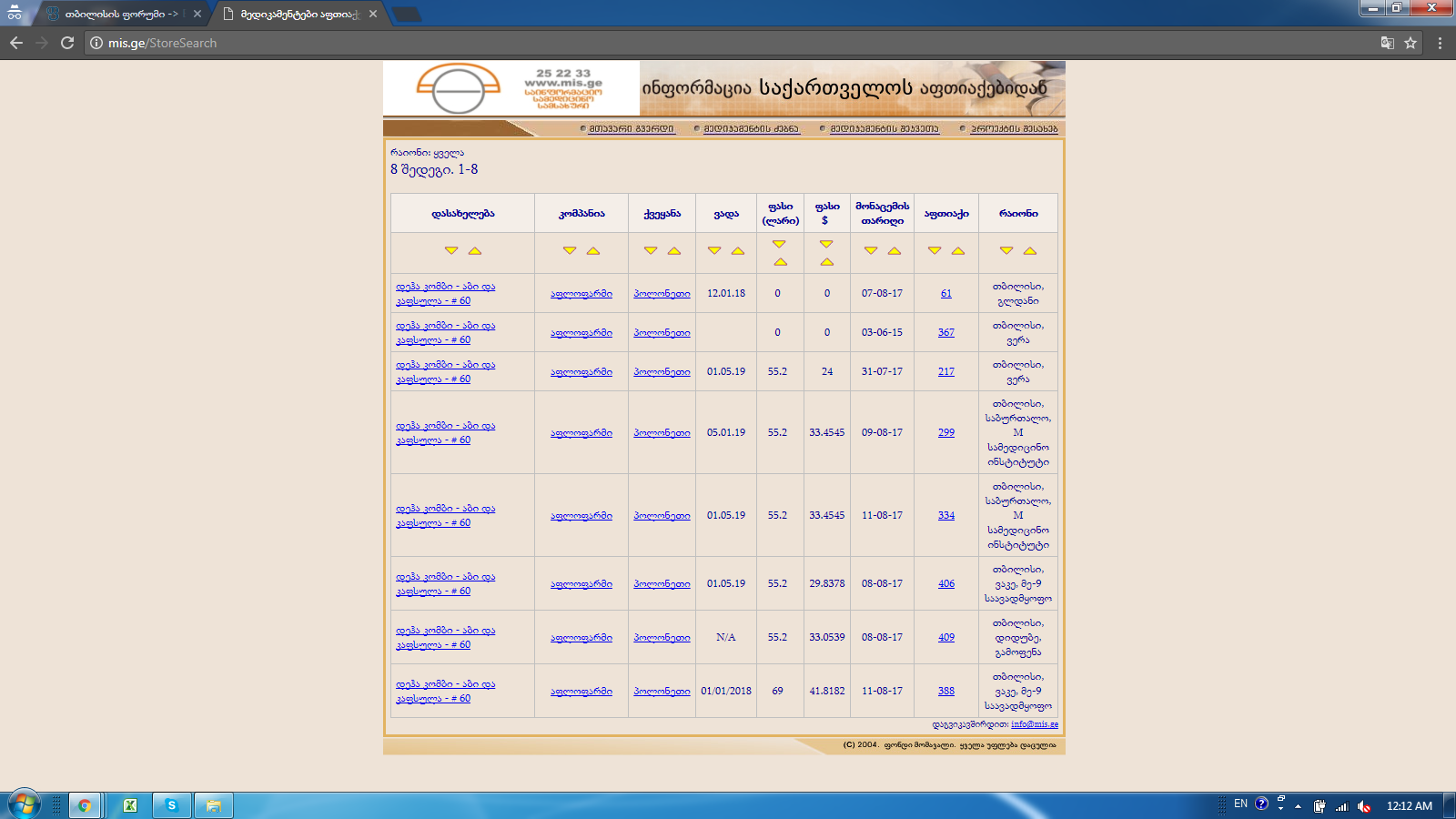Click the network signal icon in system tray
Screen dimensions: 1456x819
click(1341, 806)
